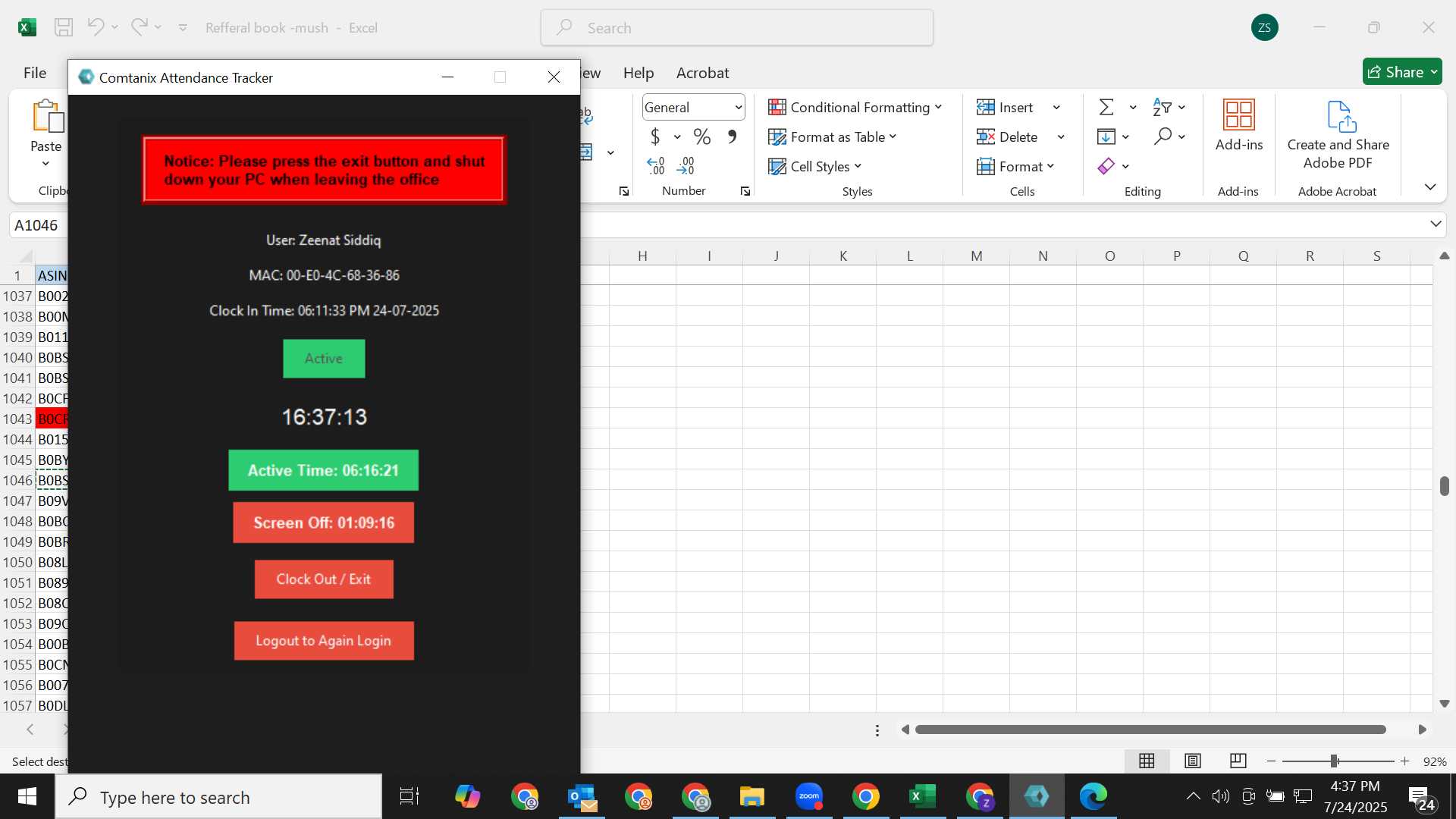Click the Windows Start button
Screen dimensions: 1456x819
coord(27,797)
